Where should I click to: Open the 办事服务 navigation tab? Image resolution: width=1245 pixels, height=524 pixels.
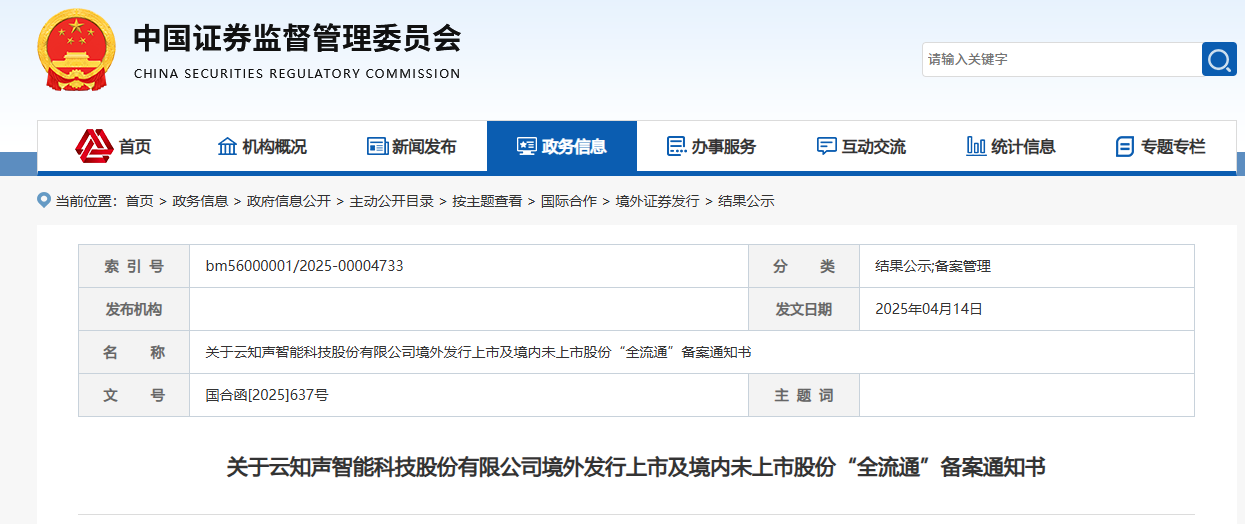[x=712, y=147]
